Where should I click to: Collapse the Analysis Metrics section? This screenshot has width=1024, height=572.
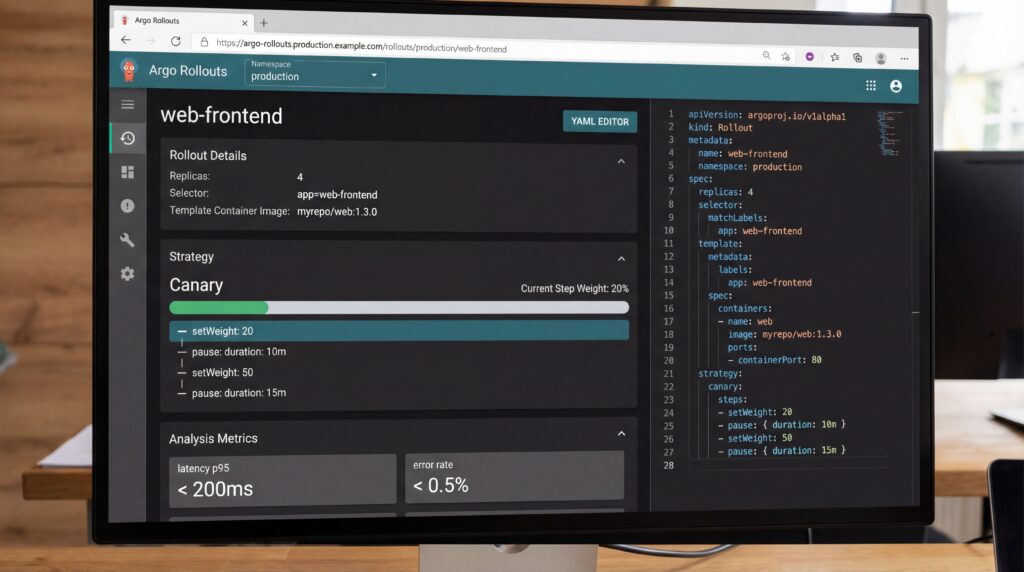pos(622,434)
